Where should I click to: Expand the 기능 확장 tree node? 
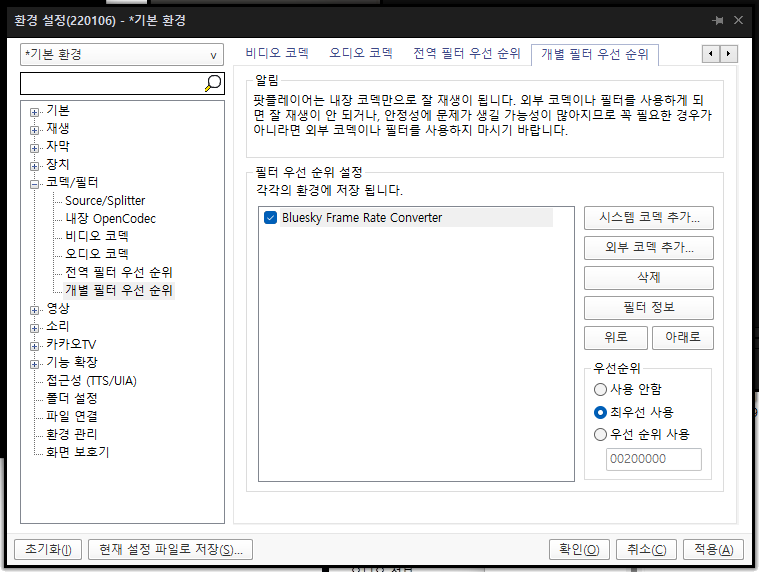pos(34,364)
